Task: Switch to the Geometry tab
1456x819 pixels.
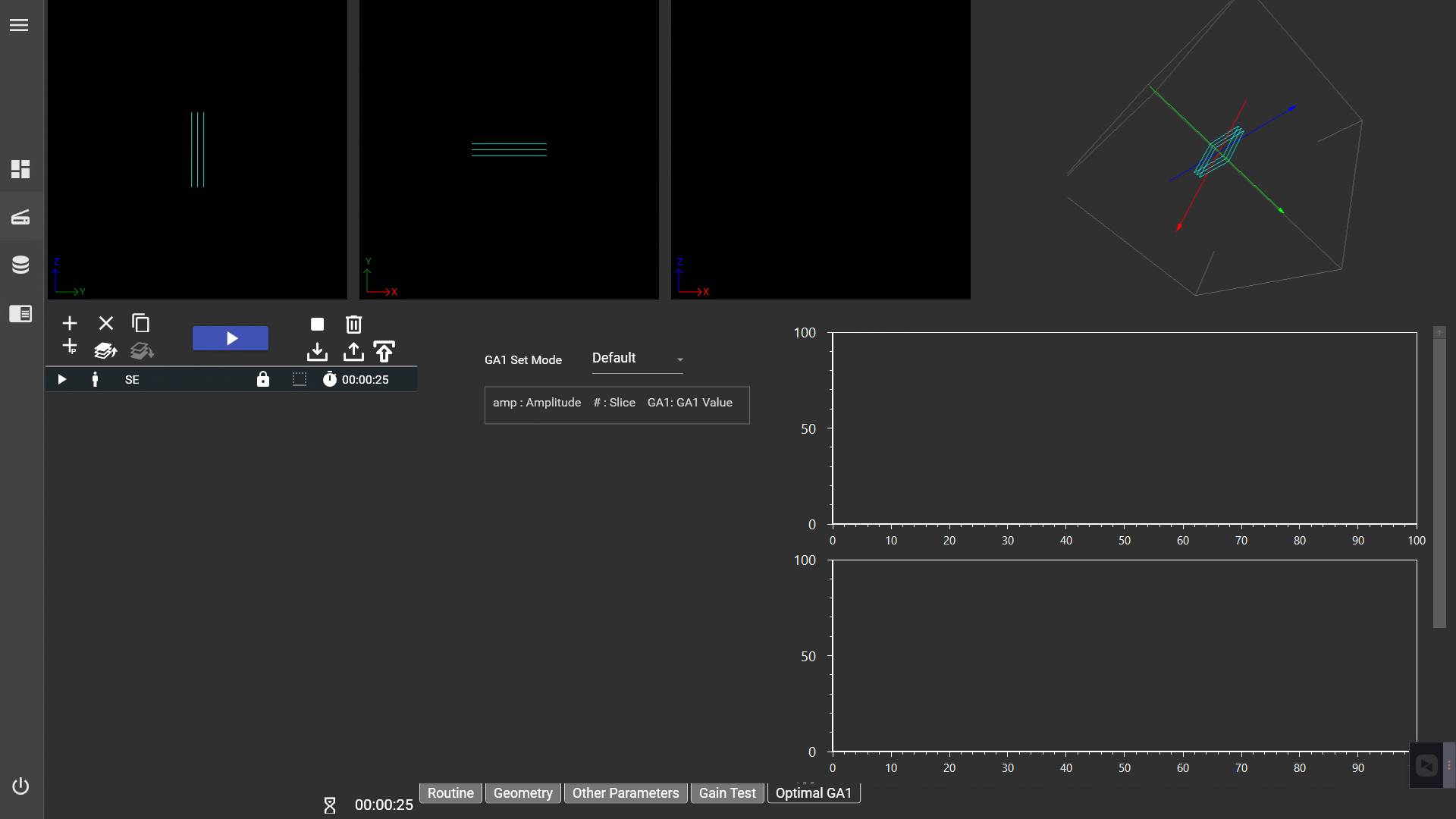Action: [522, 793]
